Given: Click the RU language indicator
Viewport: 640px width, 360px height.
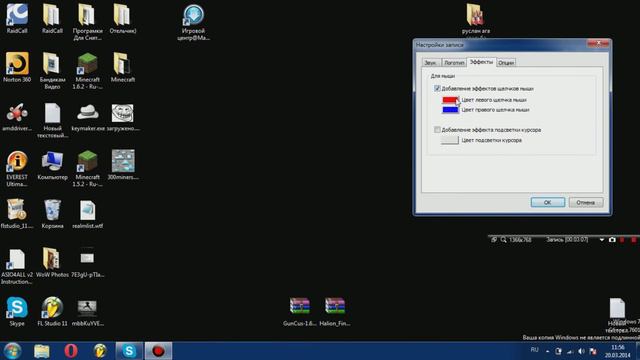Looking at the screenshot, I should click(x=534, y=350).
